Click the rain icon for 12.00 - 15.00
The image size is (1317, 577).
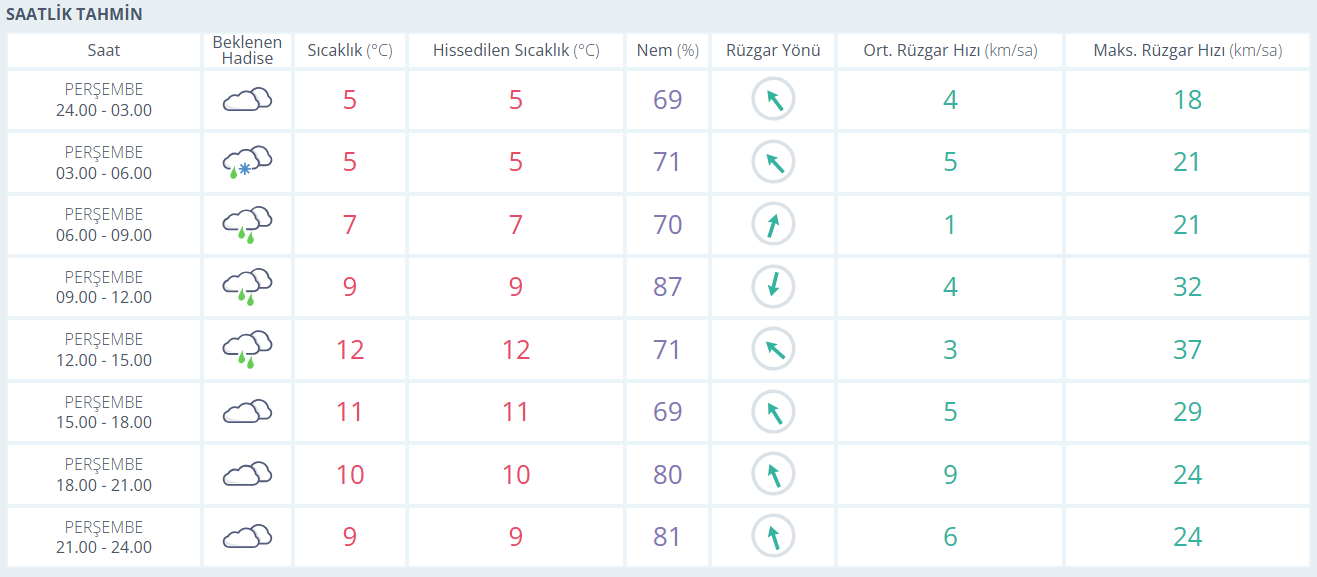point(247,349)
